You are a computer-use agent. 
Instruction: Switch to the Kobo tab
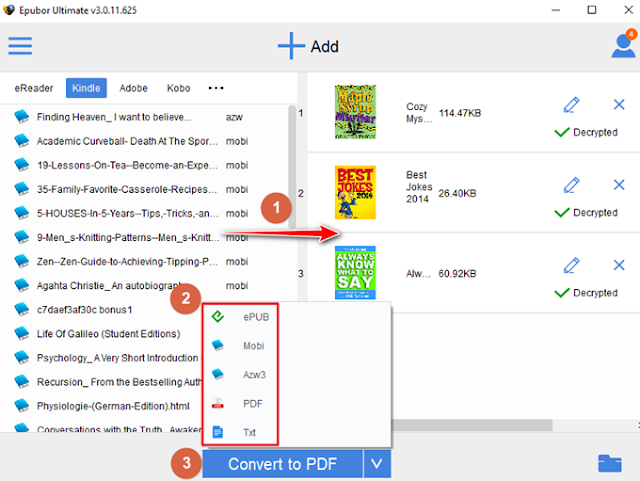(x=178, y=88)
